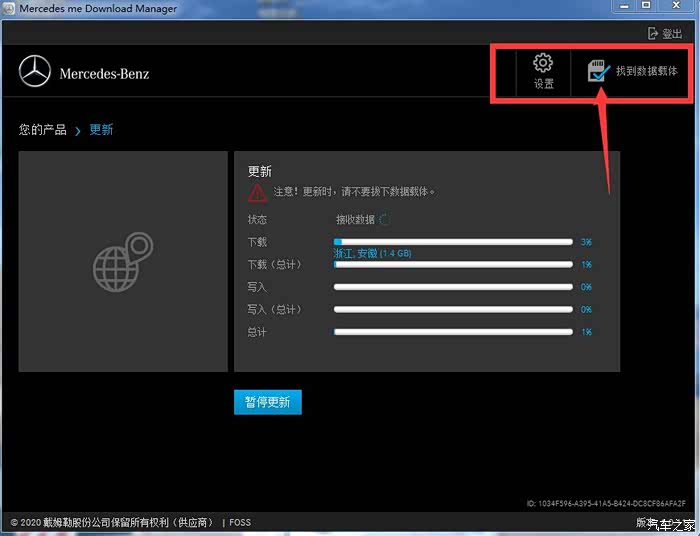Open settings via the gear icon
The height and width of the screenshot is (536, 700).
click(543, 64)
